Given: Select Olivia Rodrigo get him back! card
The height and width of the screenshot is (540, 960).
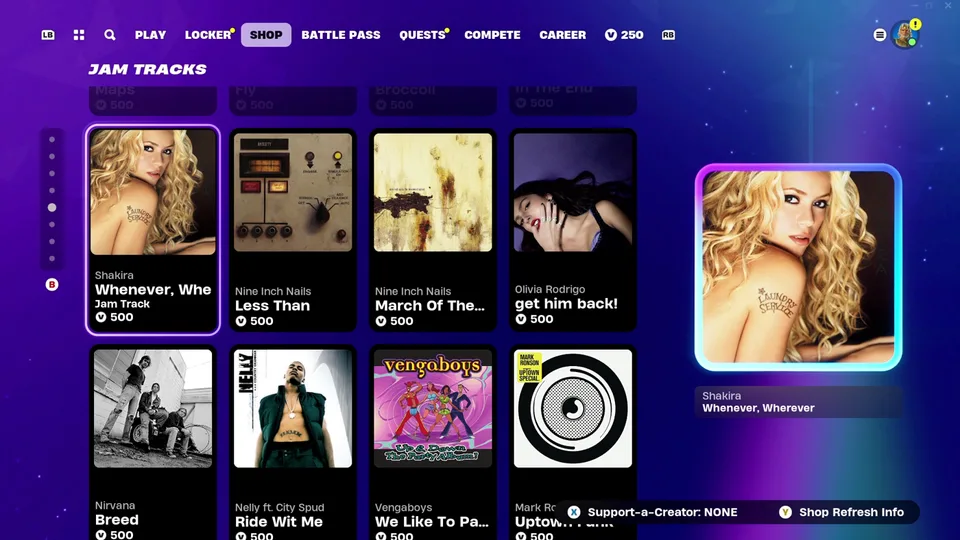Looking at the screenshot, I should (573, 230).
